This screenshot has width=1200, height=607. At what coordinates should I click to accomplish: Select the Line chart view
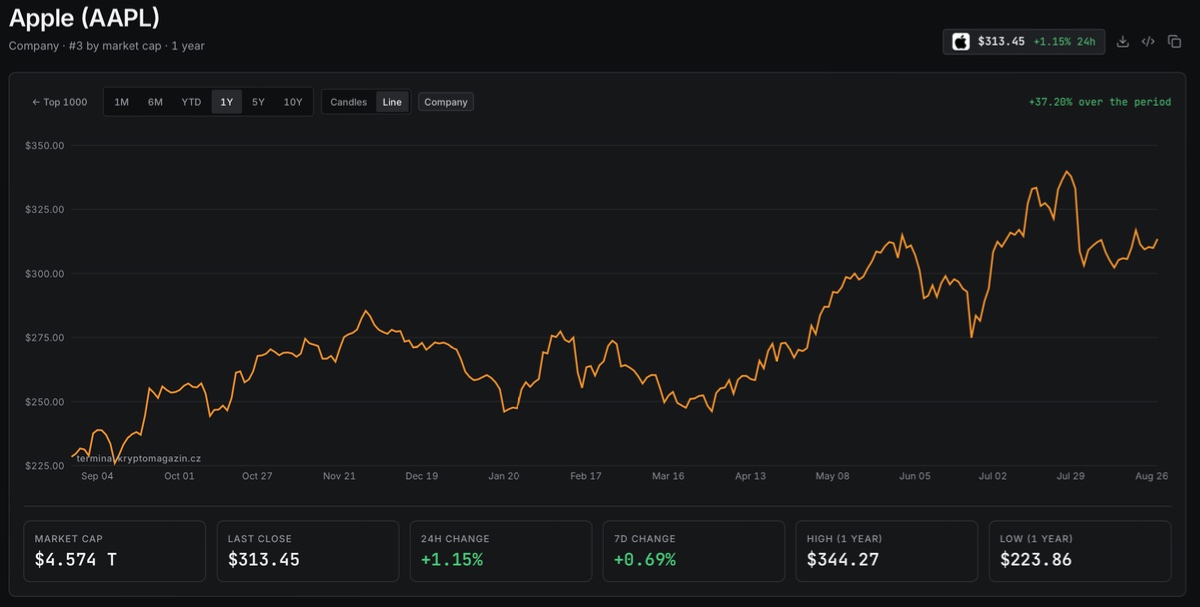coord(392,102)
